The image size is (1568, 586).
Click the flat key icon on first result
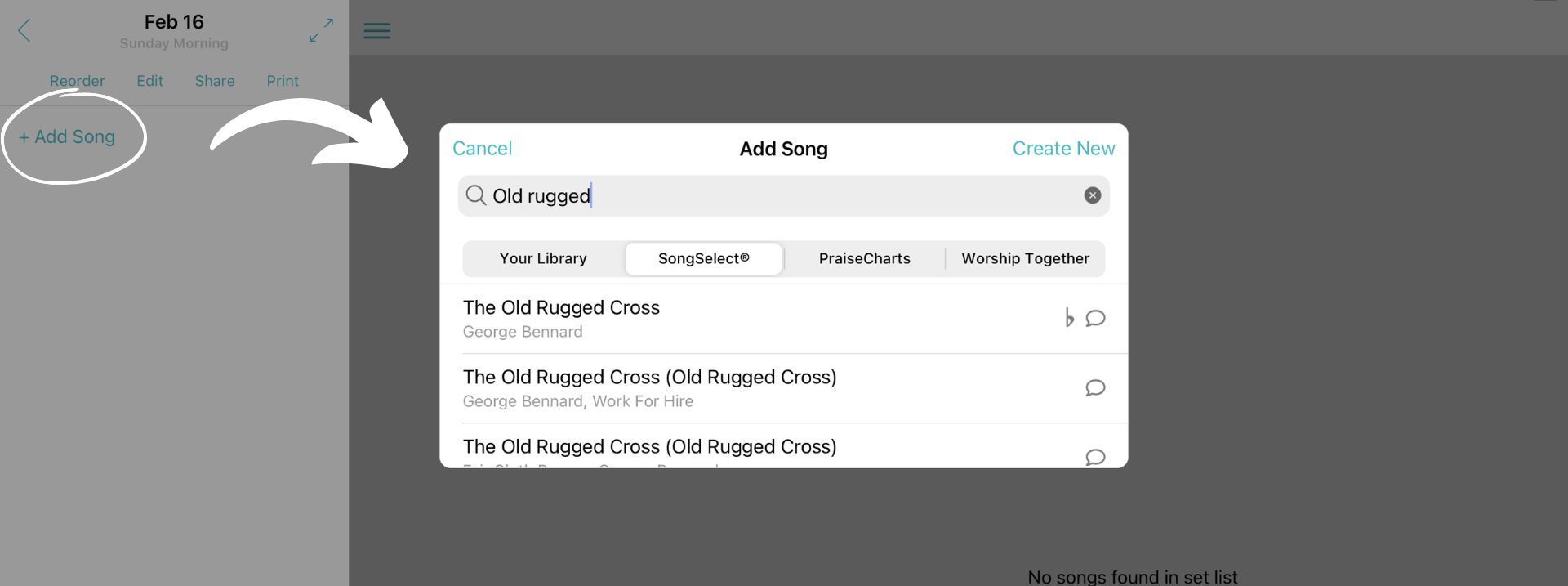pos(1069,318)
